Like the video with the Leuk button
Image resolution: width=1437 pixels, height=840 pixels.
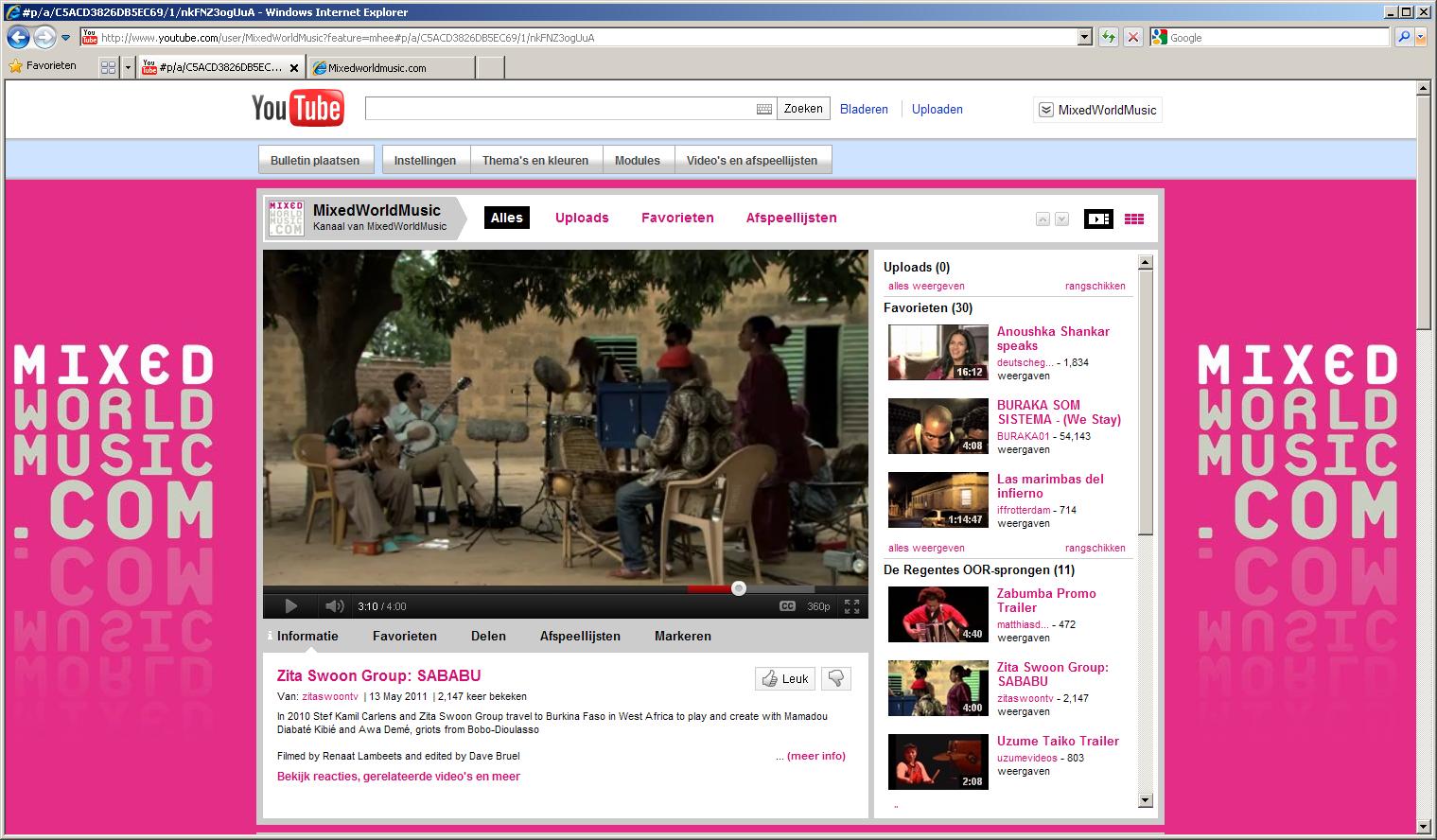(785, 678)
